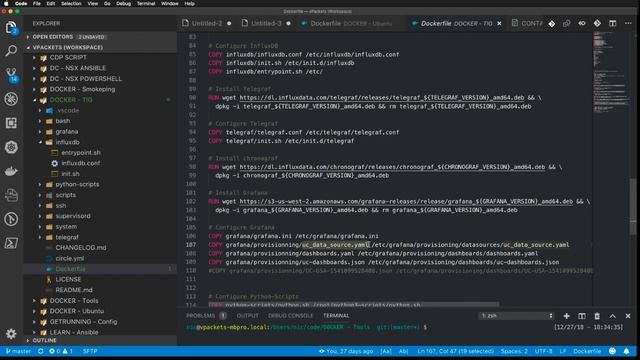Open circle.yml file
The width and height of the screenshot is (640, 360).
tap(70, 258)
